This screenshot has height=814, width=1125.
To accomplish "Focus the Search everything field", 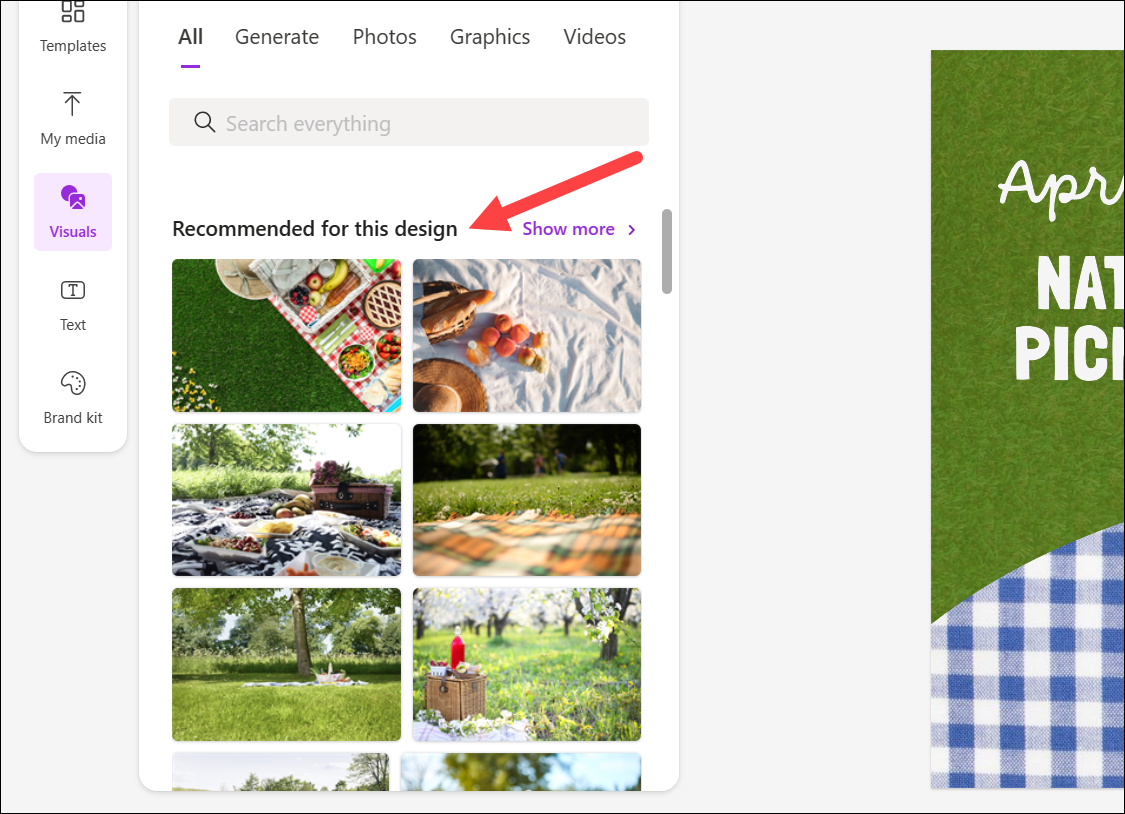I will click(409, 123).
